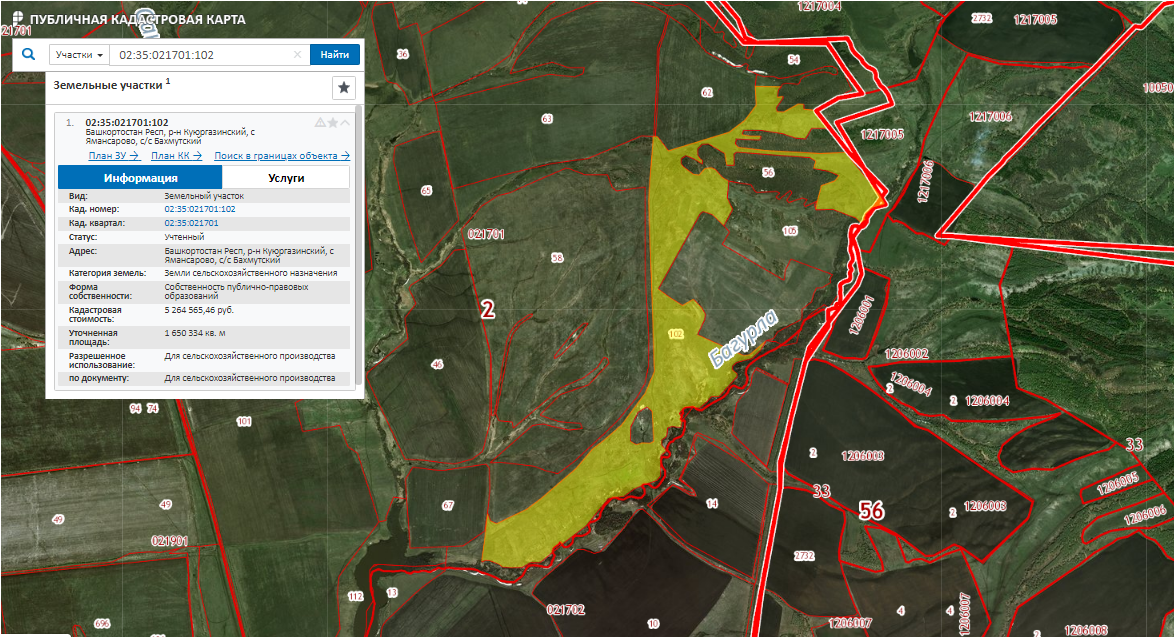
Task: Open the План КК link
Action: [x=176, y=156]
